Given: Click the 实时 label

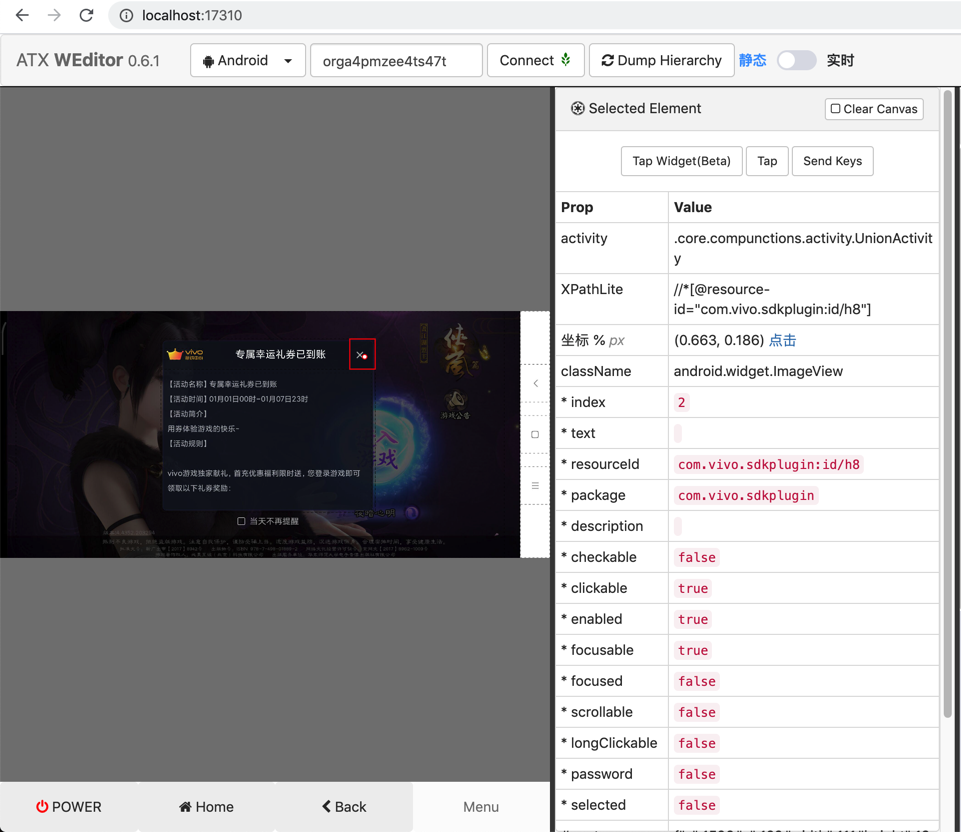Looking at the screenshot, I should click(x=840, y=60).
